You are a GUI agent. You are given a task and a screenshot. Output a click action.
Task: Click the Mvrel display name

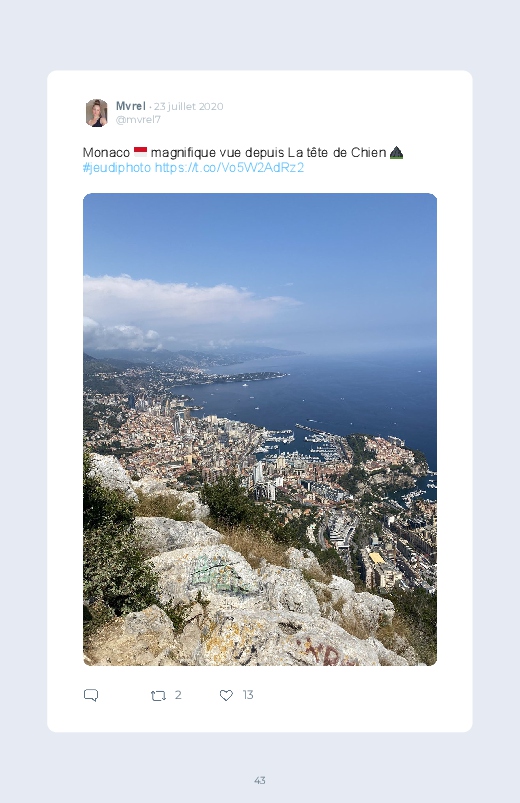(131, 106)
